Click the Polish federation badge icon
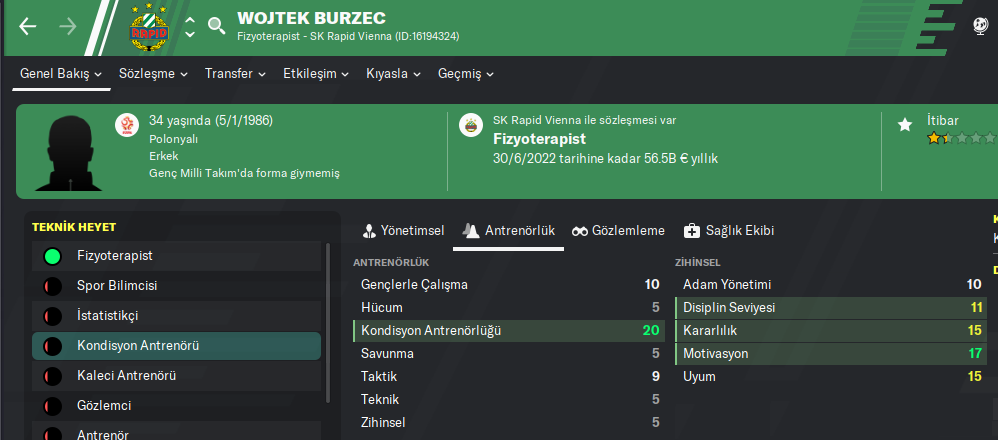 [126, 124]
